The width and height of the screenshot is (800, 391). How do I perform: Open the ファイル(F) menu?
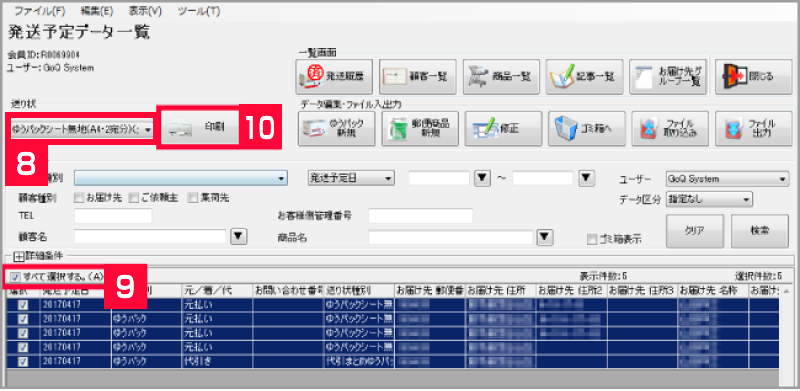click(x=39, y=11)
